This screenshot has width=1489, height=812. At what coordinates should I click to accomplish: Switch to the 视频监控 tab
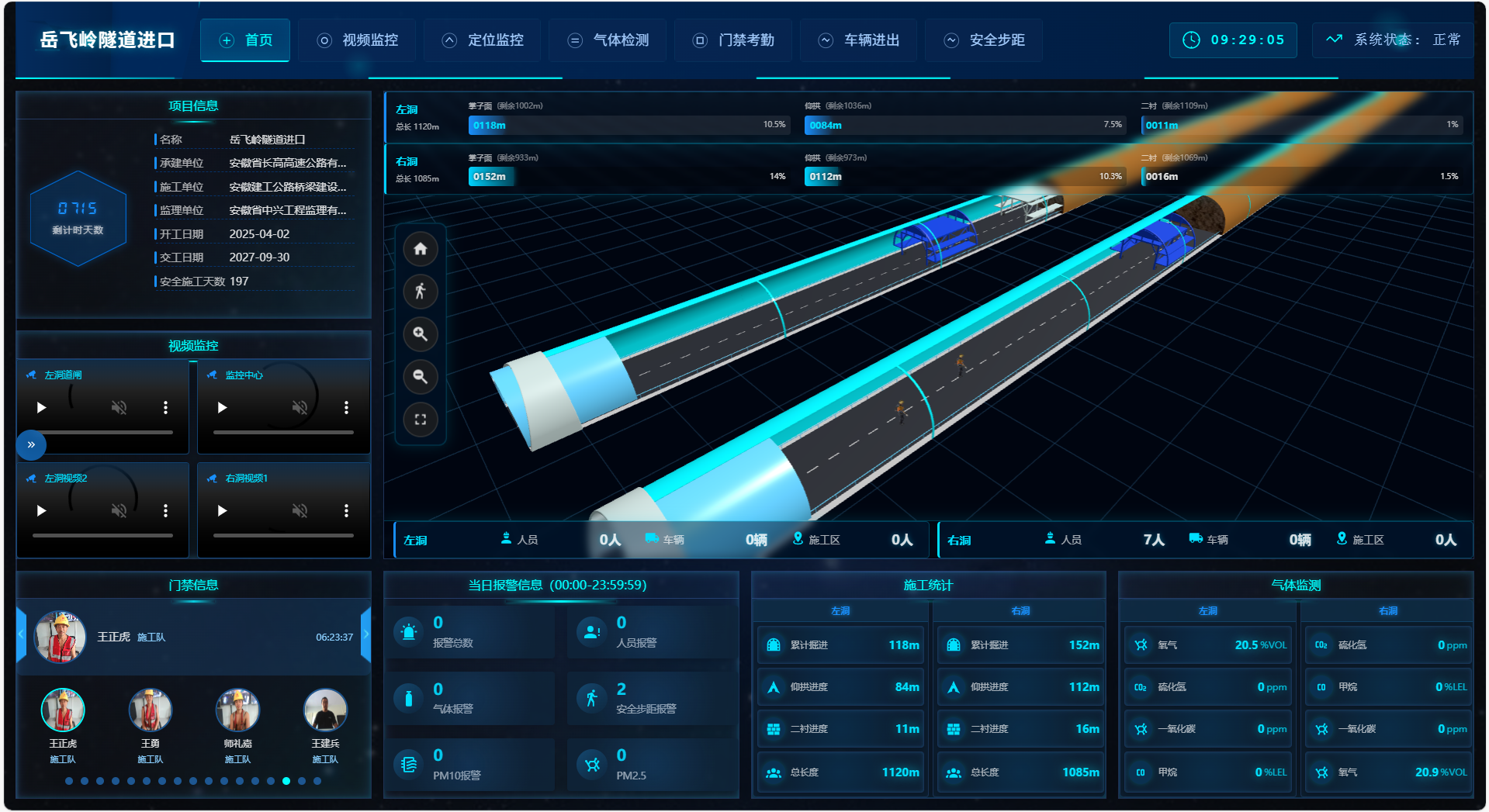[x=358, y=40]
